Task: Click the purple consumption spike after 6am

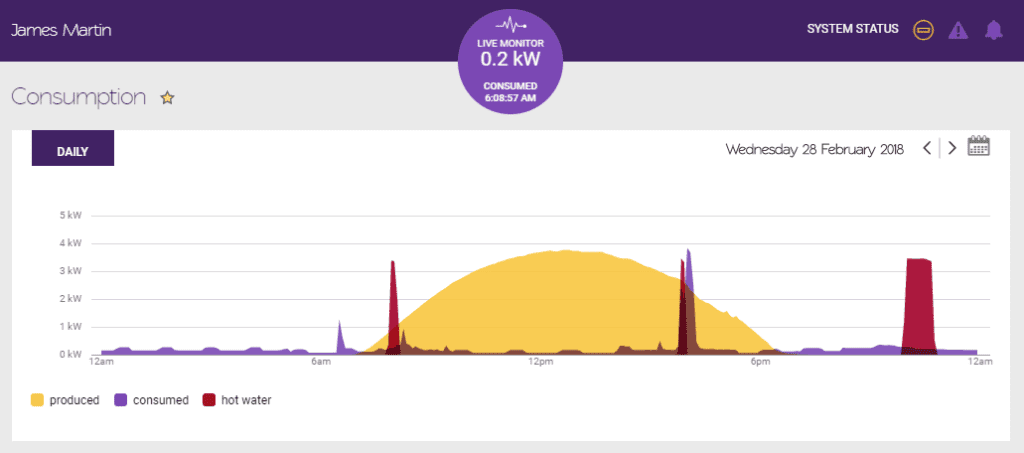Action: pos(340,336)
